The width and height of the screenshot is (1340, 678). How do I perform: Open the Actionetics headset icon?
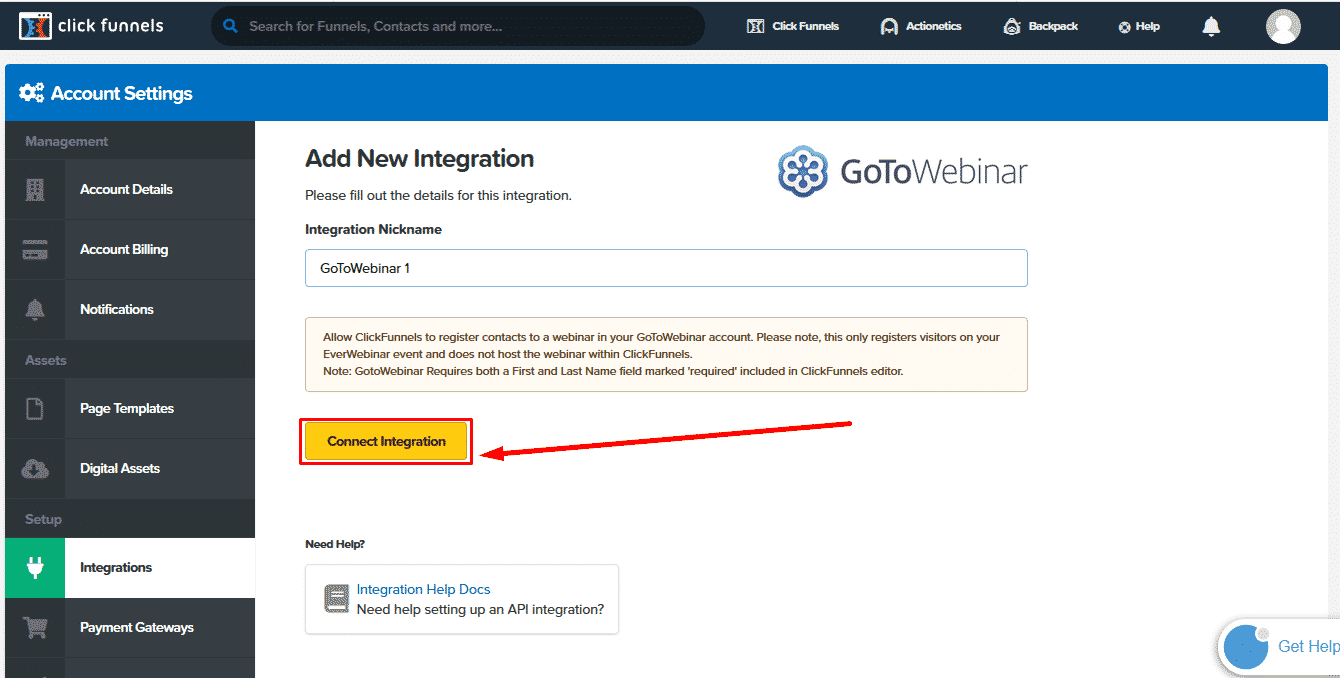[889, 26]
